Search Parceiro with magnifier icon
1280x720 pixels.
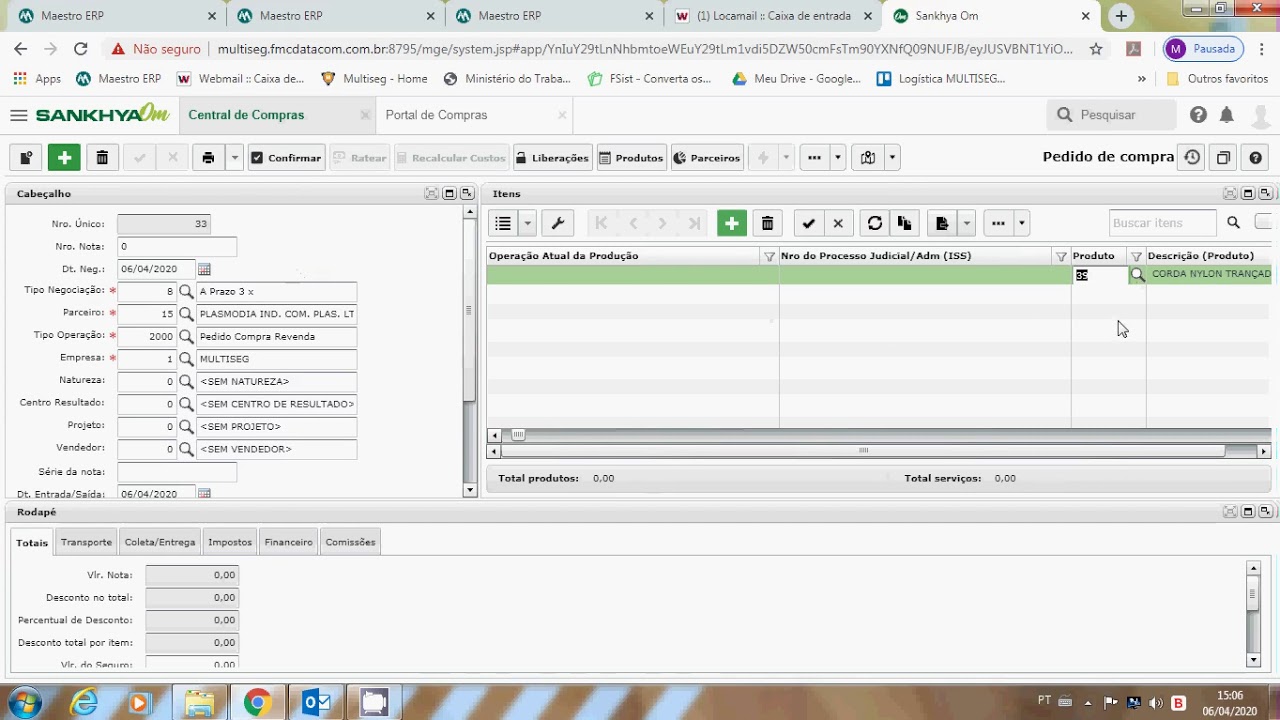[x=186, y=314]
